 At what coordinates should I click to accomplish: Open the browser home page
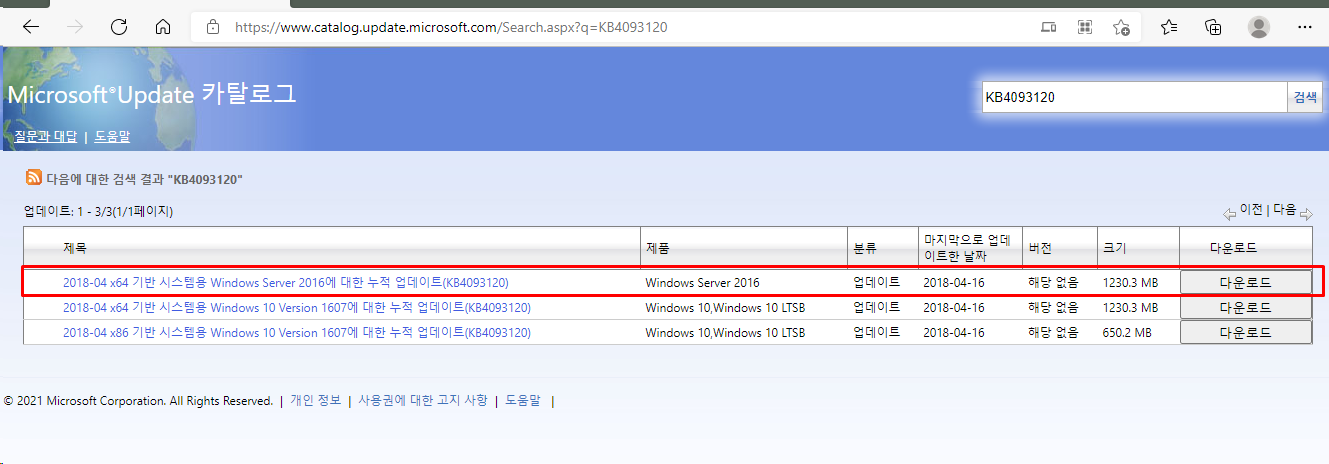click(163, 27)
